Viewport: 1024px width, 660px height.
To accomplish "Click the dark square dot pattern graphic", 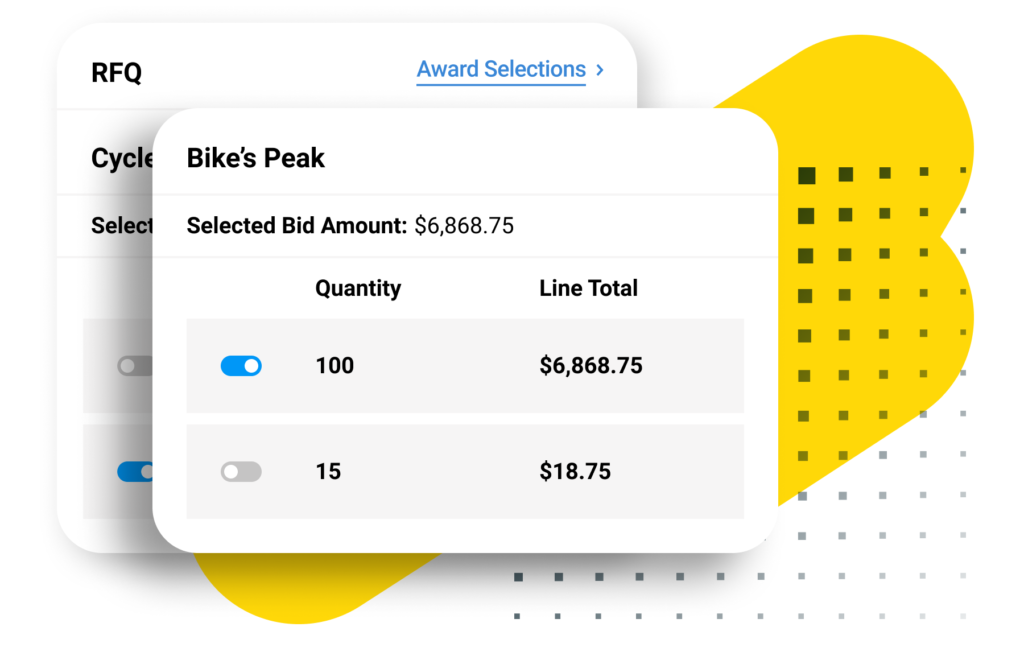I will pos(882,313).
